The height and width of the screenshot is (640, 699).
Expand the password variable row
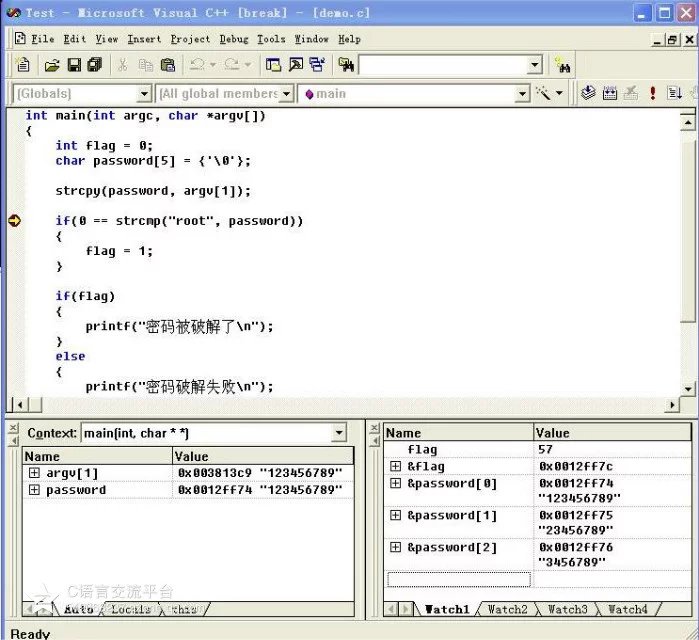[34, 490]
